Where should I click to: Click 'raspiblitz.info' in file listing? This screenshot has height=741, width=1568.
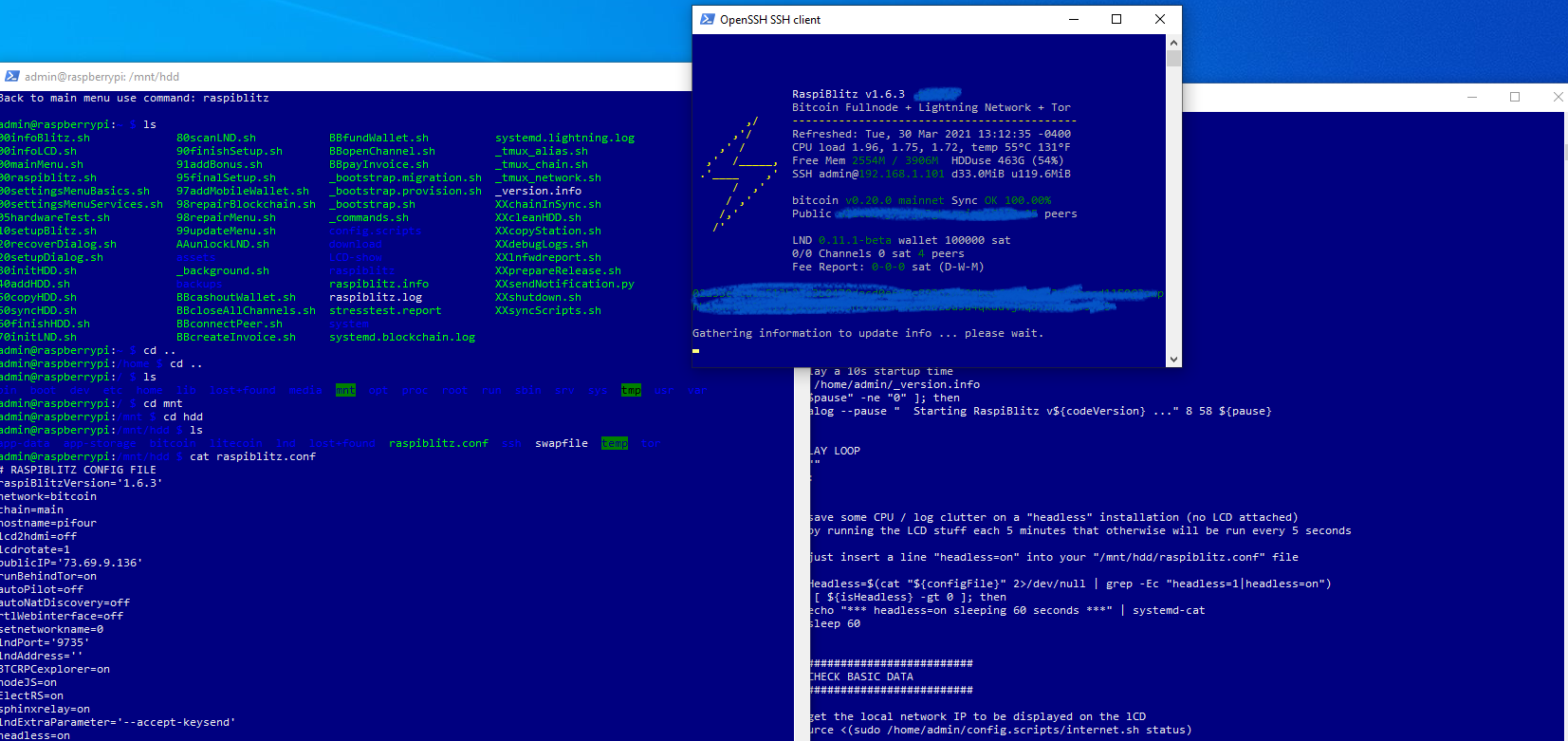point(378,284)
